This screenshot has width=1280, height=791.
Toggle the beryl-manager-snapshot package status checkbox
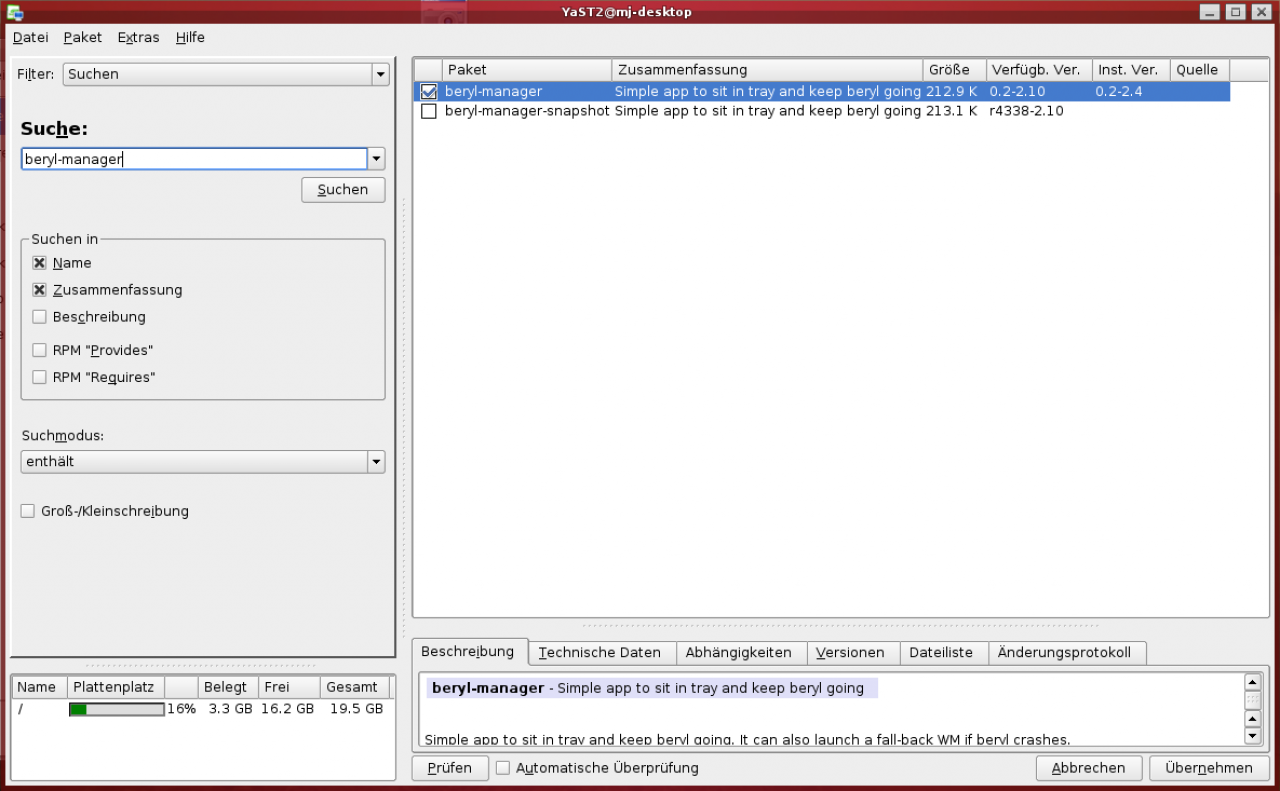[x=429, y=111]
